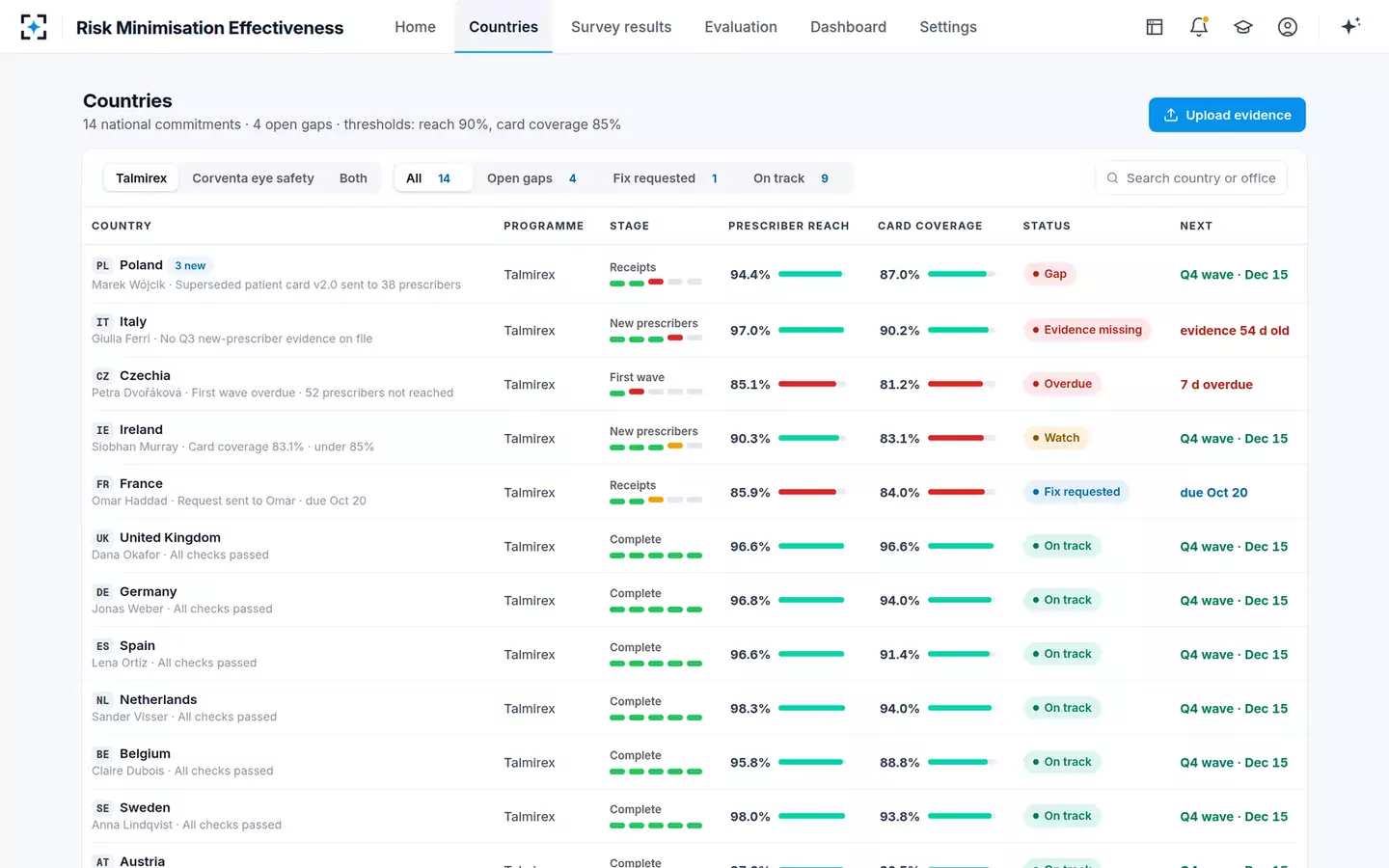Click the Watch badge for Ireland
This screenshot has width=1389, height=868.
[1056, 438]
